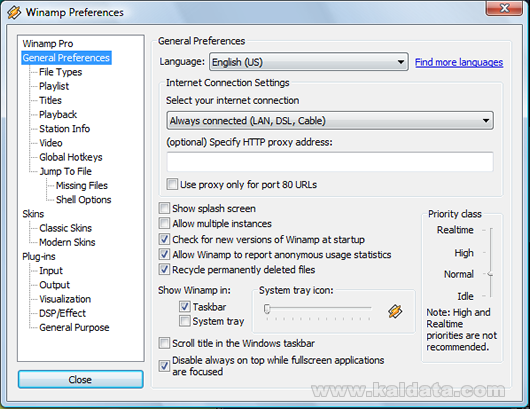Image resolution: width=530 pixels, height=409 pixels.
Task: Open the Visualization plug-ins page
Action: coord(65,299)
